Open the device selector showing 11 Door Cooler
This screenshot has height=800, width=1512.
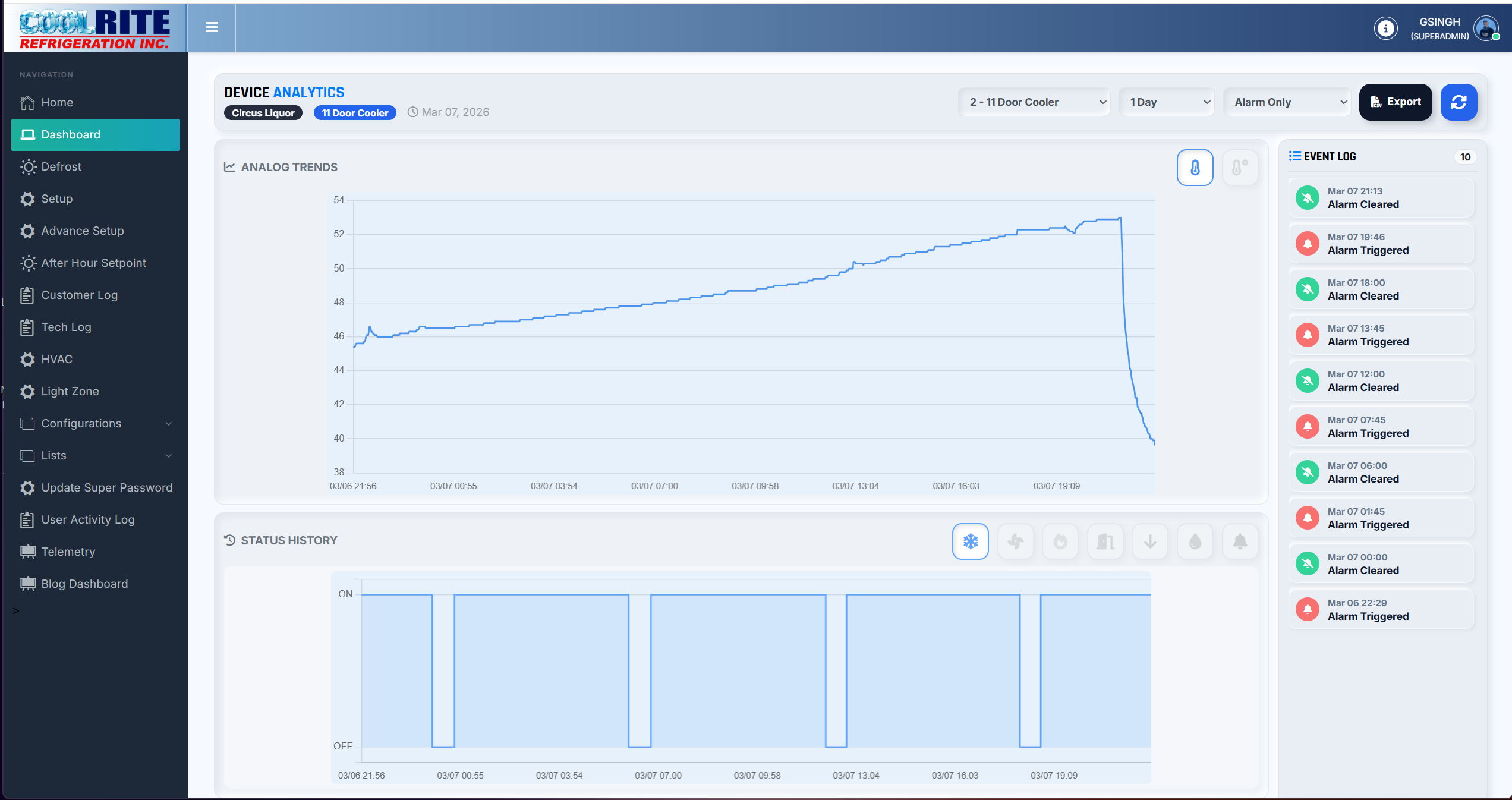point(1034,102)
